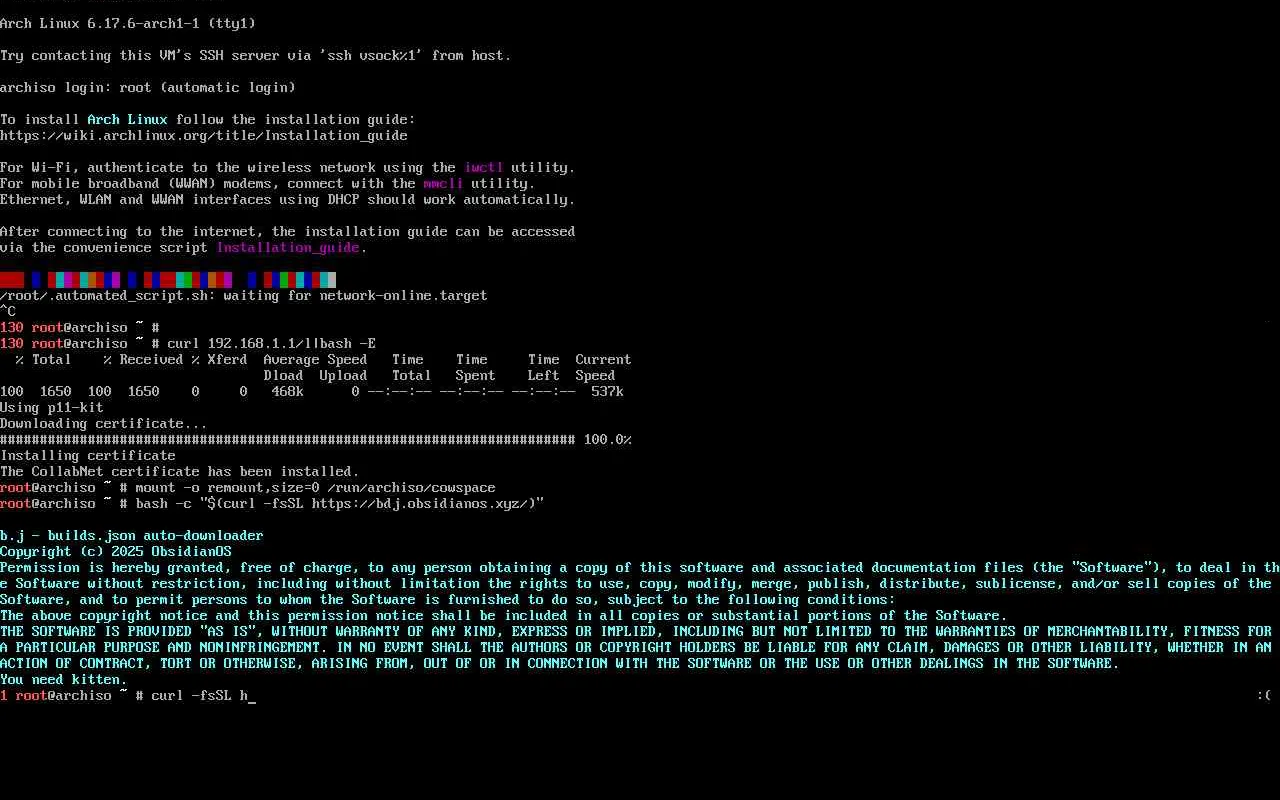Click the 537k current speed value

click(x=608, y=391)
